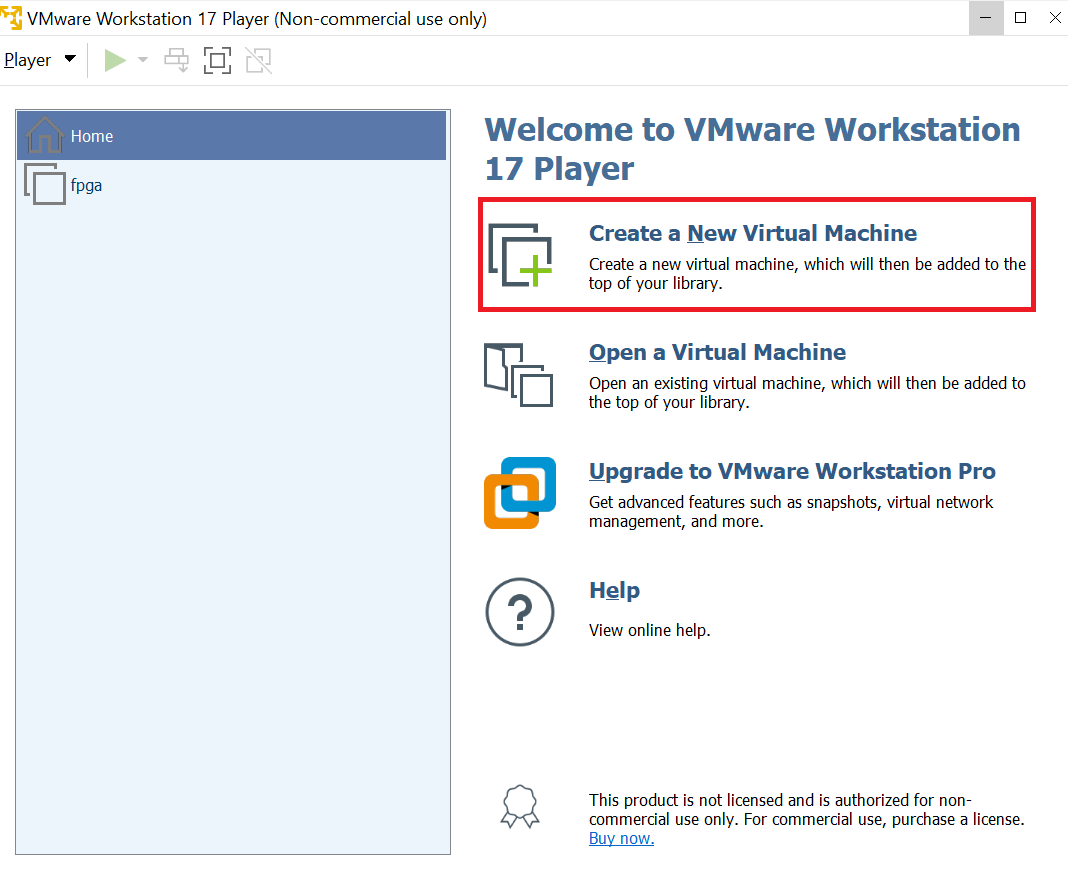
Task: Click Send Ctrl+Alt+Del toolbar icon
Action: point(177,60)
